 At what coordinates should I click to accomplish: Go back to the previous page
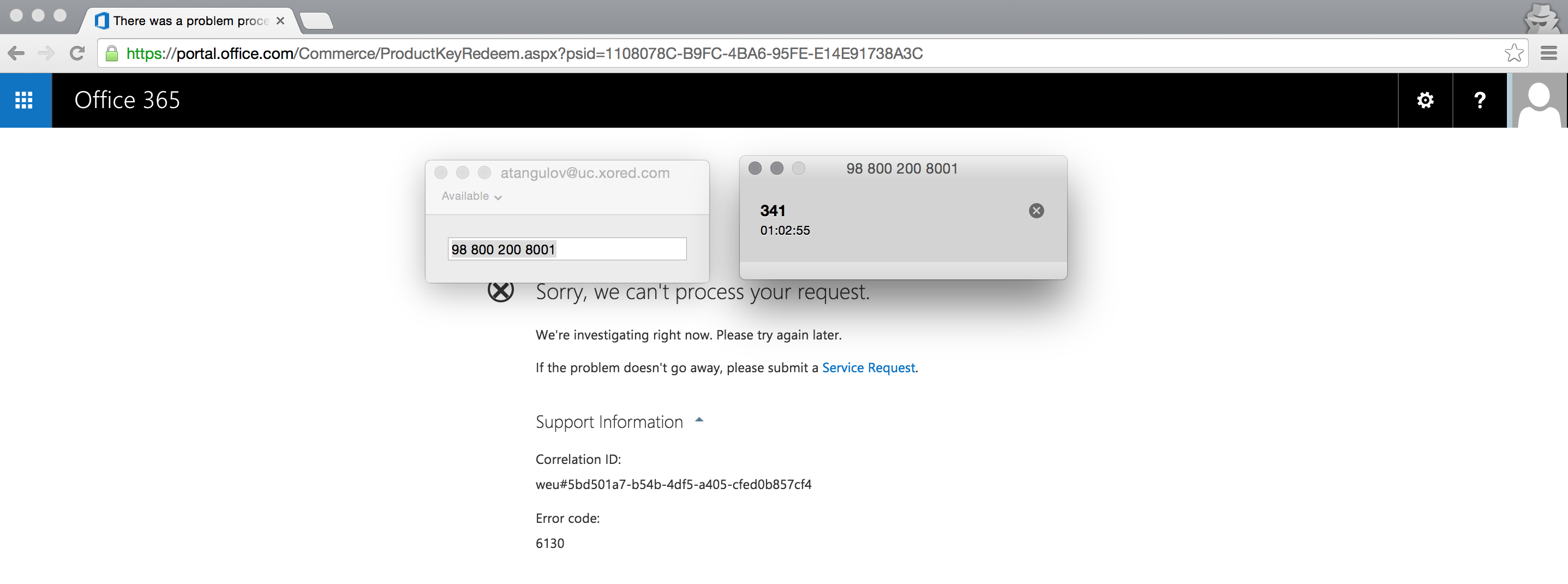[16, 53]
